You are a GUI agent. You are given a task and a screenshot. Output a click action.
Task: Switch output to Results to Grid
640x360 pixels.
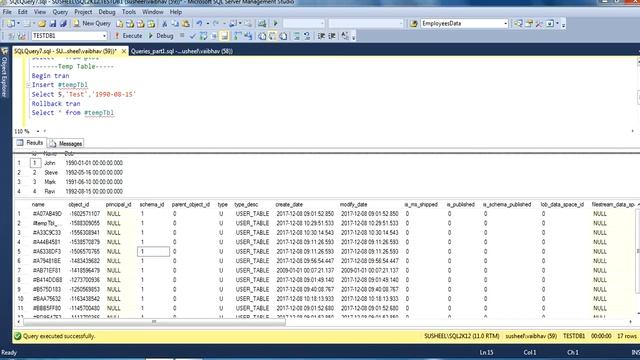pos(272,36)
